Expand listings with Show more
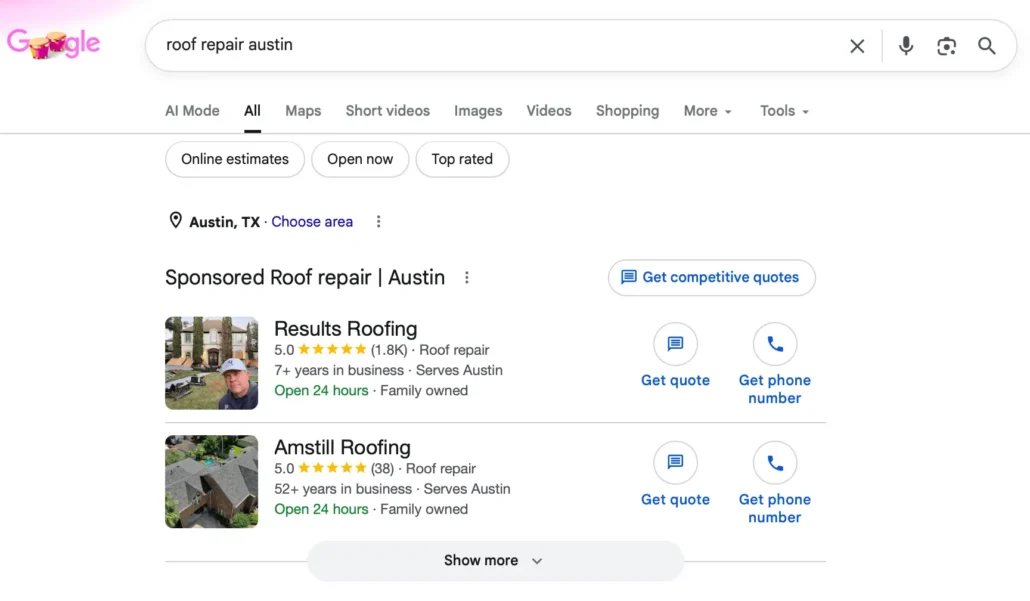The height and width of the screenshot is (601, 1030). pos(495,561)
